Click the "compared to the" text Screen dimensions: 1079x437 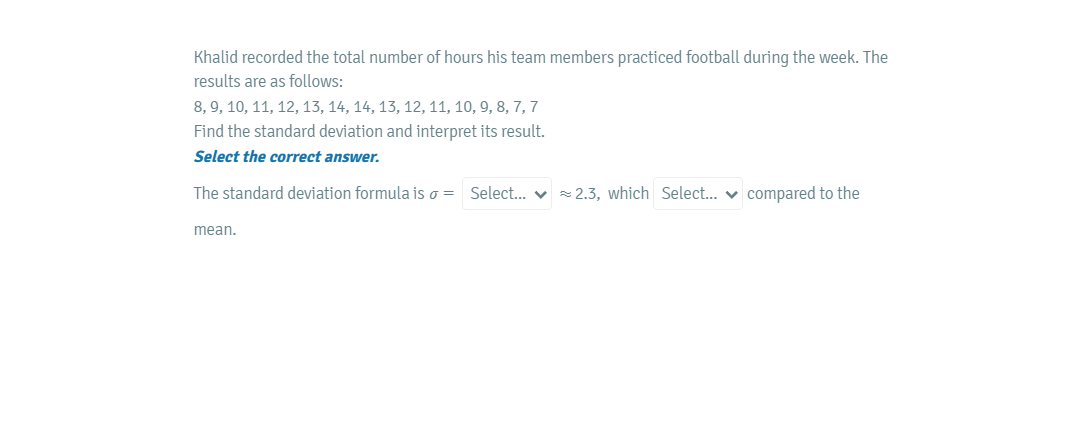pyautogui.click(x=803, y=194)
